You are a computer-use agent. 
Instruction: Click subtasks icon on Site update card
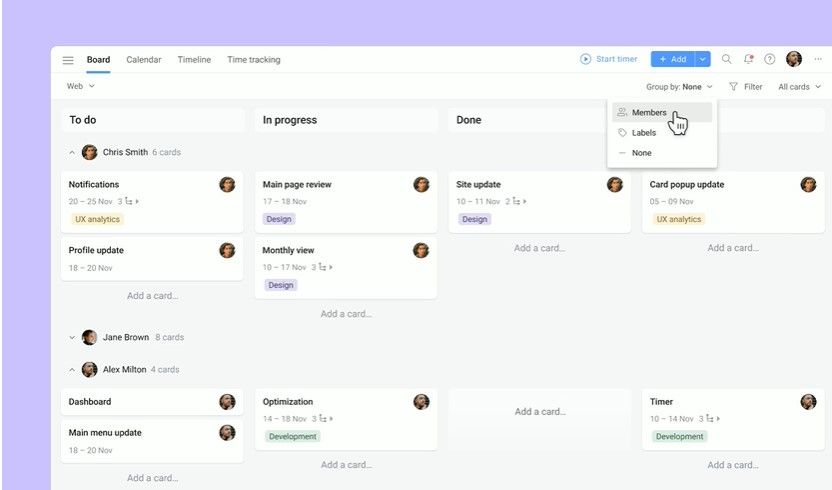coord(516,201)
